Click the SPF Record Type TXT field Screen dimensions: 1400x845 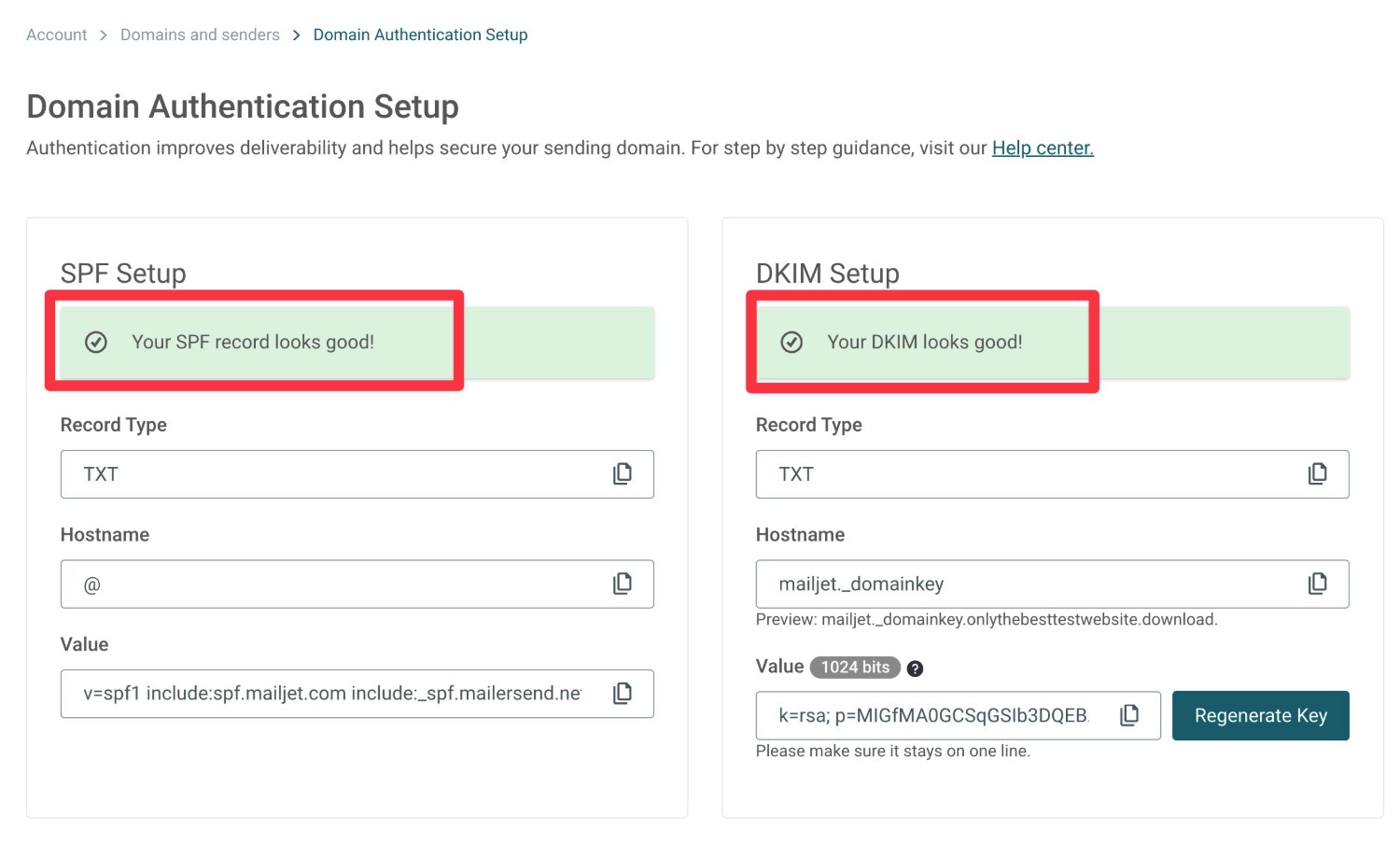click(x=357, y=474)
